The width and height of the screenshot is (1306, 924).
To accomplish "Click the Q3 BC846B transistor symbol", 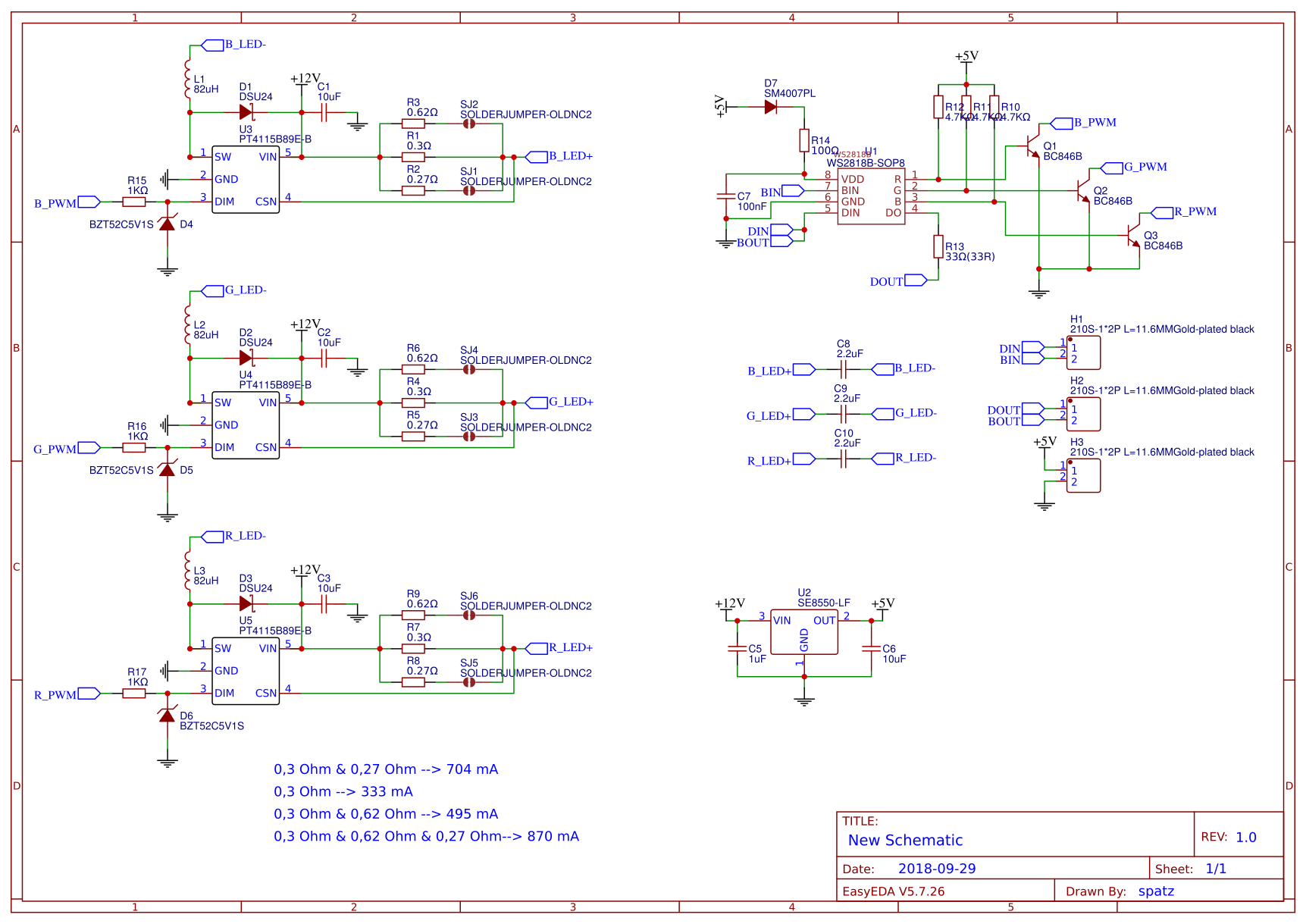I will (x=1134, y=236).
